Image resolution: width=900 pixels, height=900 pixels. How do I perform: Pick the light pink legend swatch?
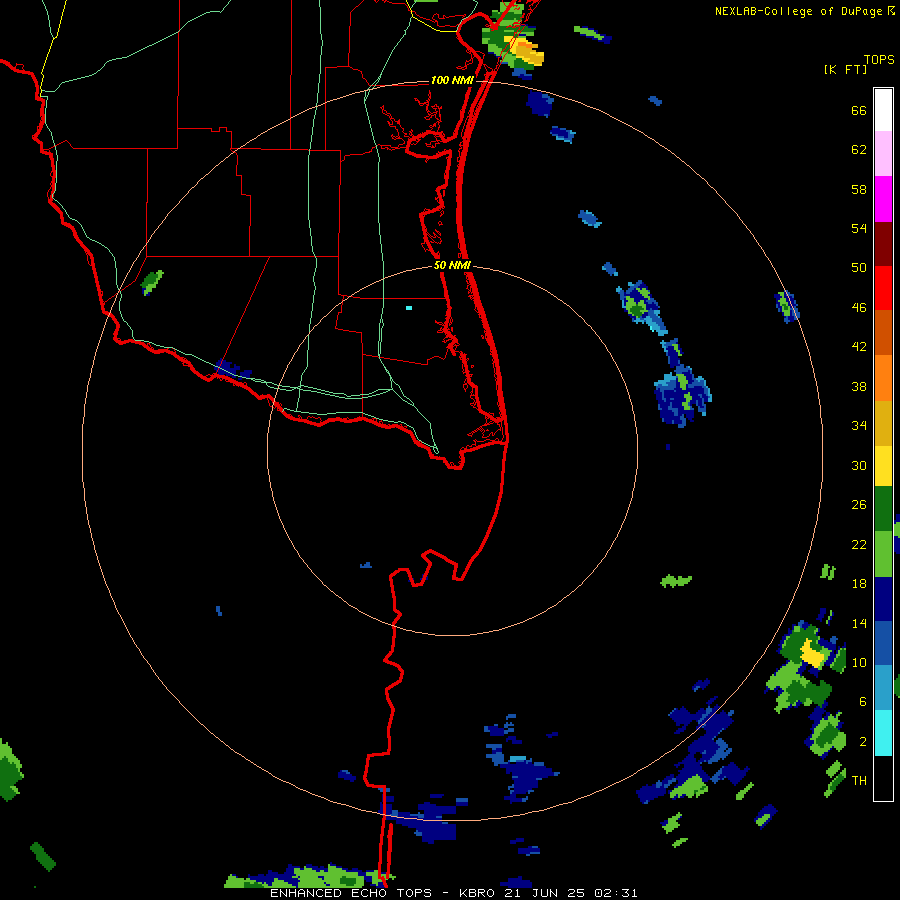tap(883, 153)
